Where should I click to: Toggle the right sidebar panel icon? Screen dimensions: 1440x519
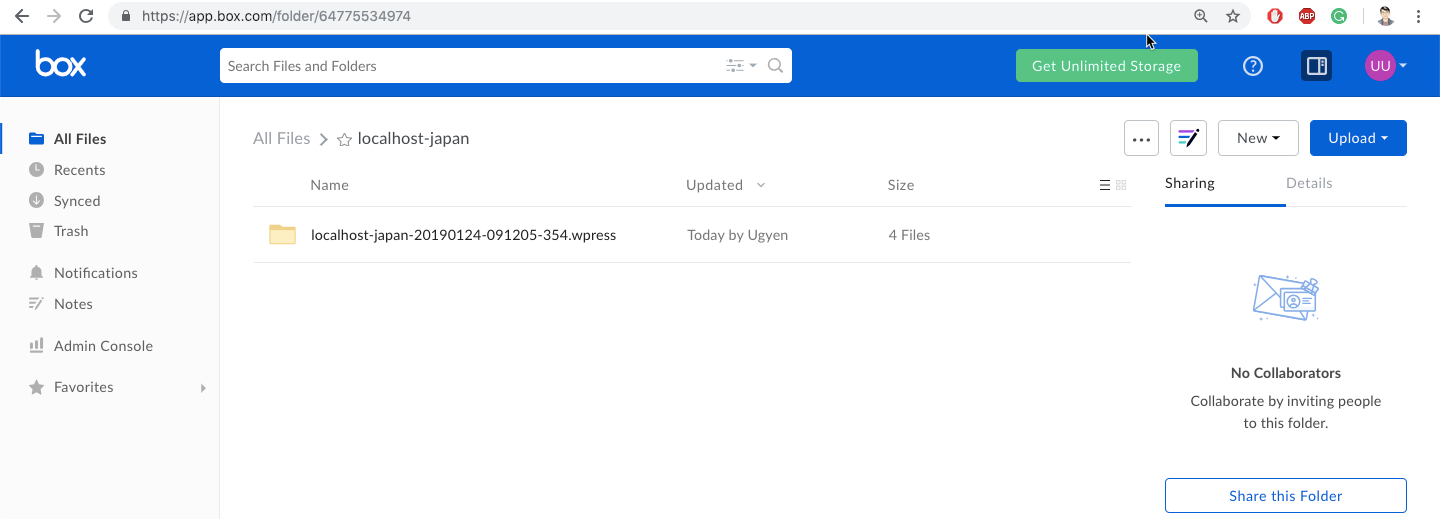coord(1316,66)
